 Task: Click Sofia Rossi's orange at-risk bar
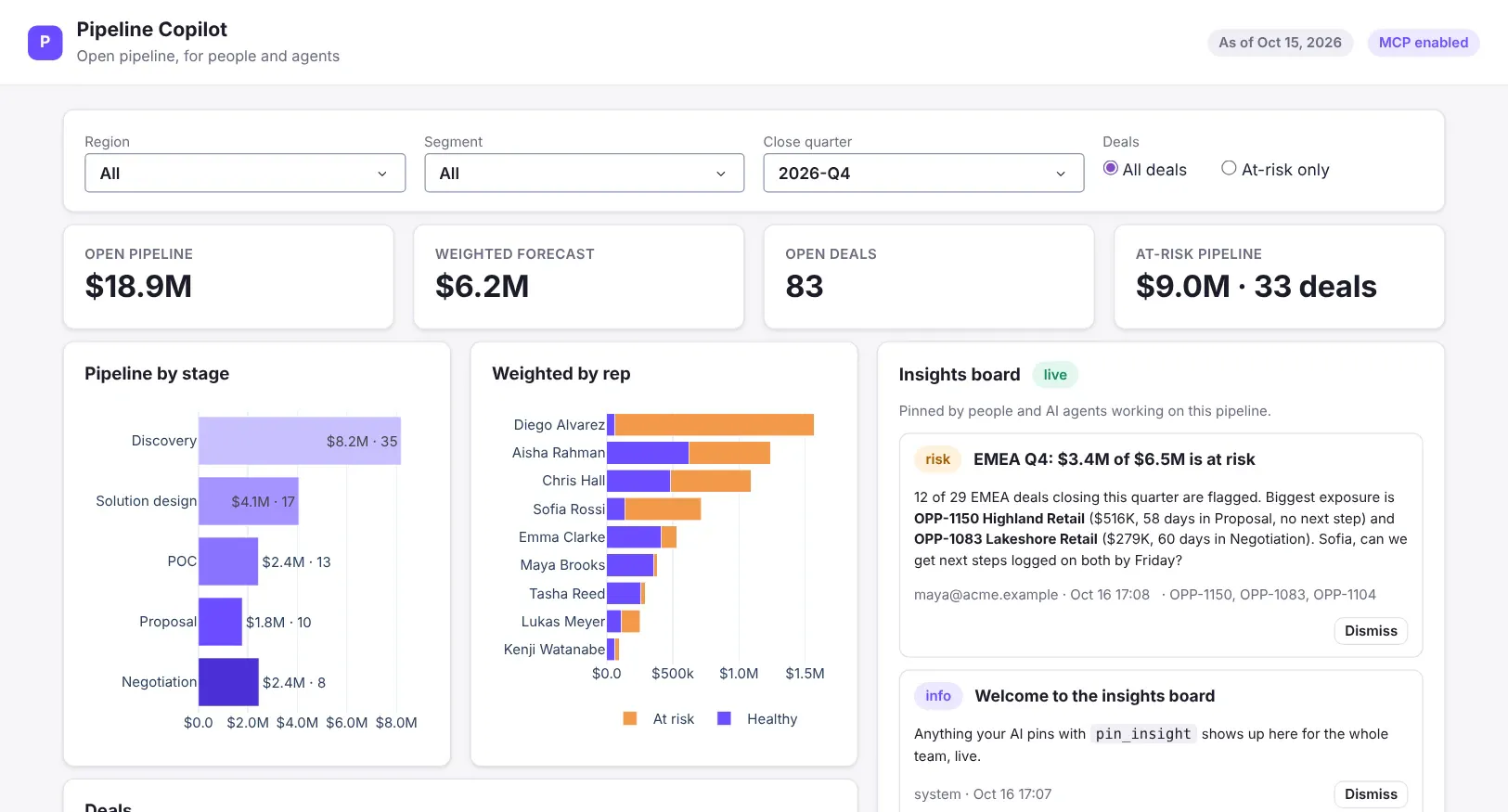point(663,509)
